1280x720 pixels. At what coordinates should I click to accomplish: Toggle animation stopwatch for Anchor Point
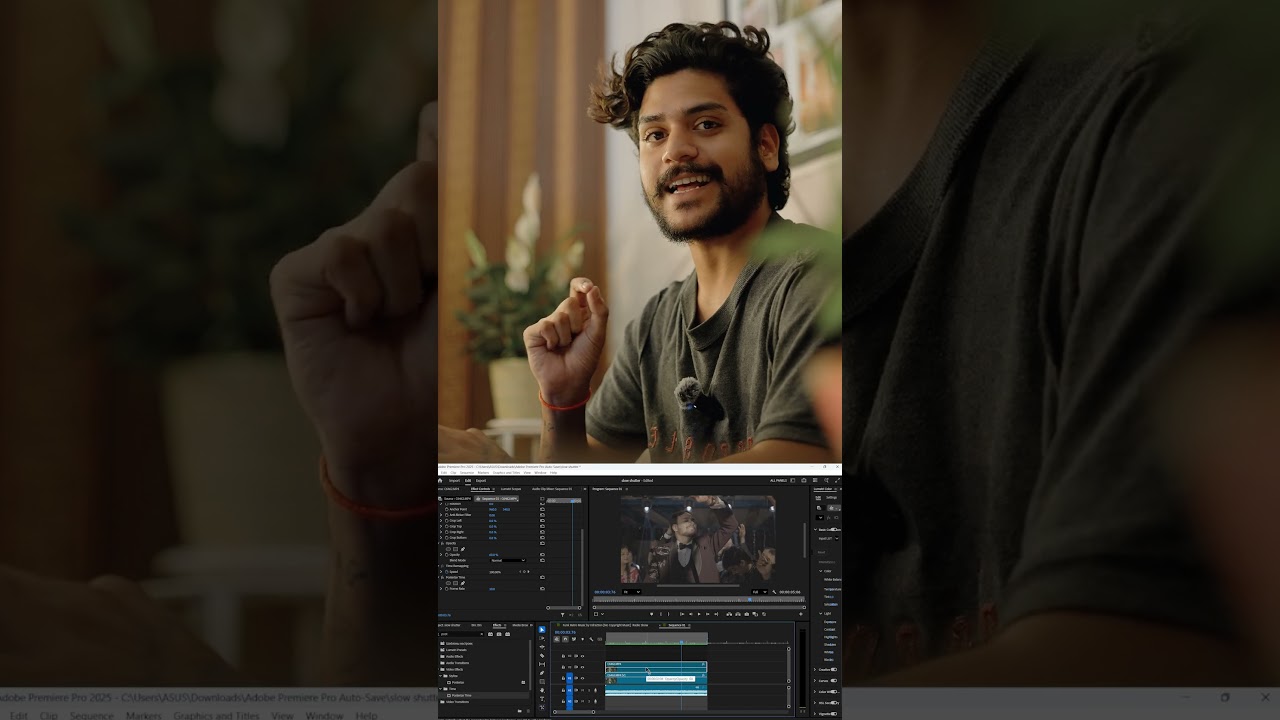[x=447, y=509]
